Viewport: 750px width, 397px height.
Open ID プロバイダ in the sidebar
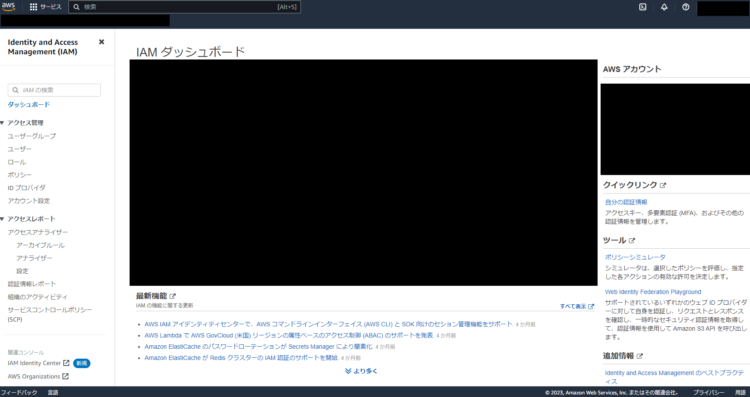pos(27,188)
